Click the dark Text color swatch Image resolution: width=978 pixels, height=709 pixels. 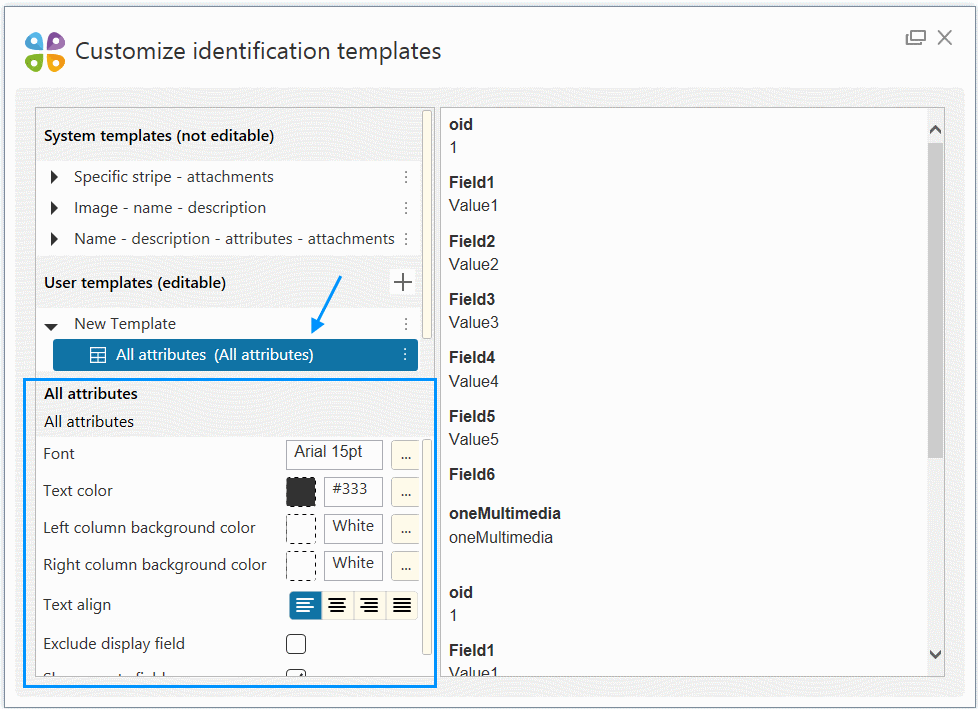[301, 491]
